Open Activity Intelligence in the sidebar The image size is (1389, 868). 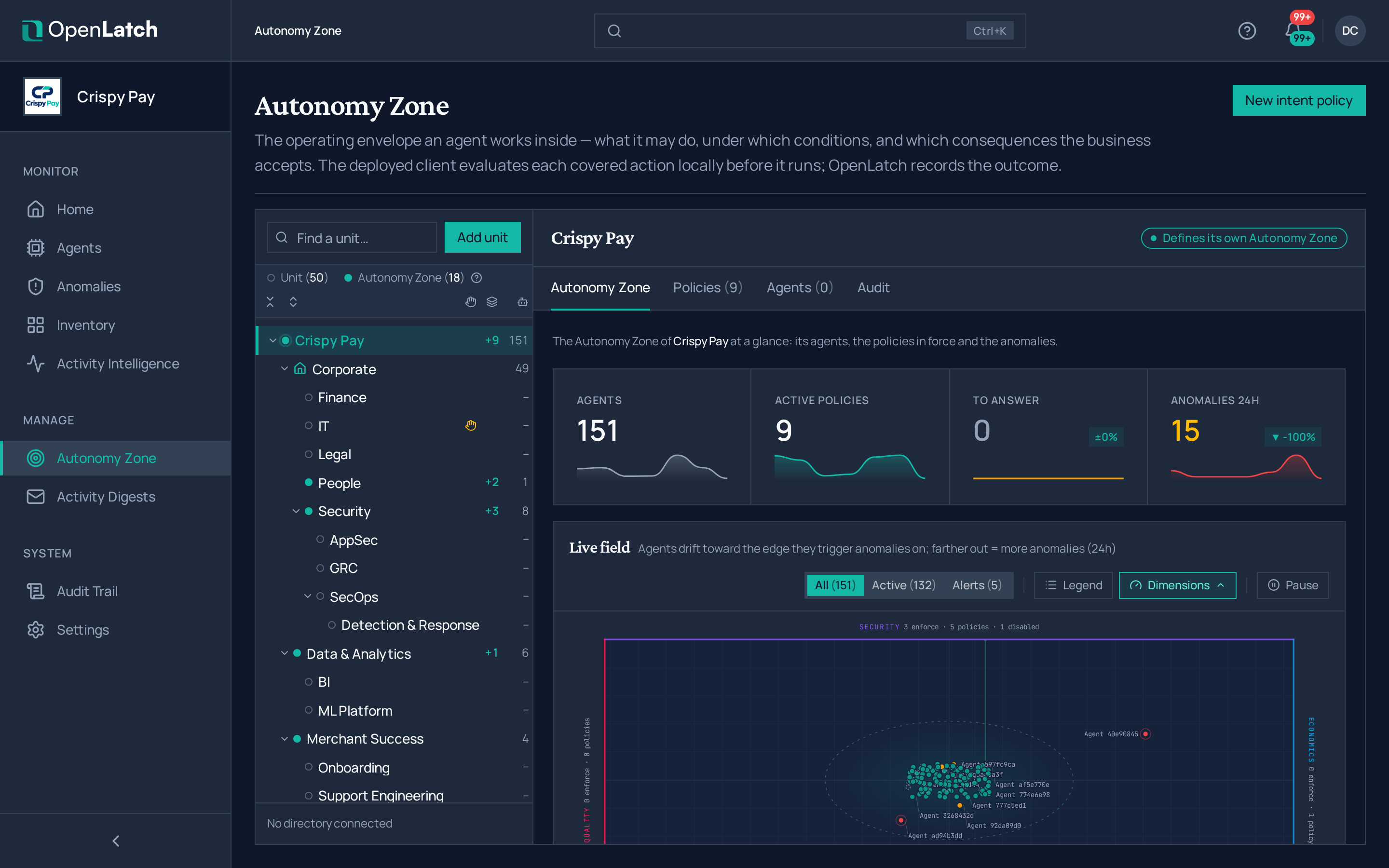coord(115,364)
